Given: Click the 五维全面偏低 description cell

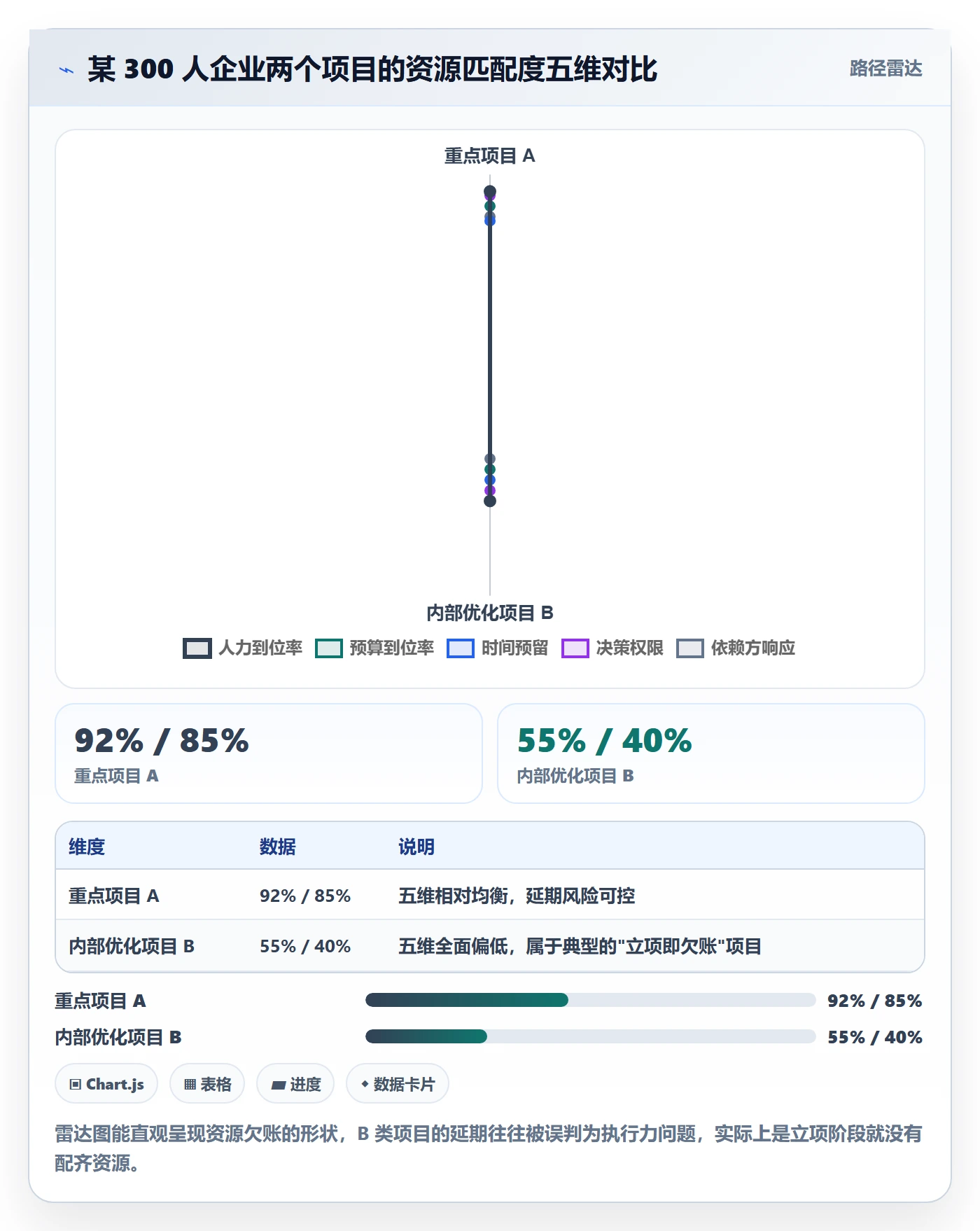Looking at the screenshot, I should [x=580, y=946].
